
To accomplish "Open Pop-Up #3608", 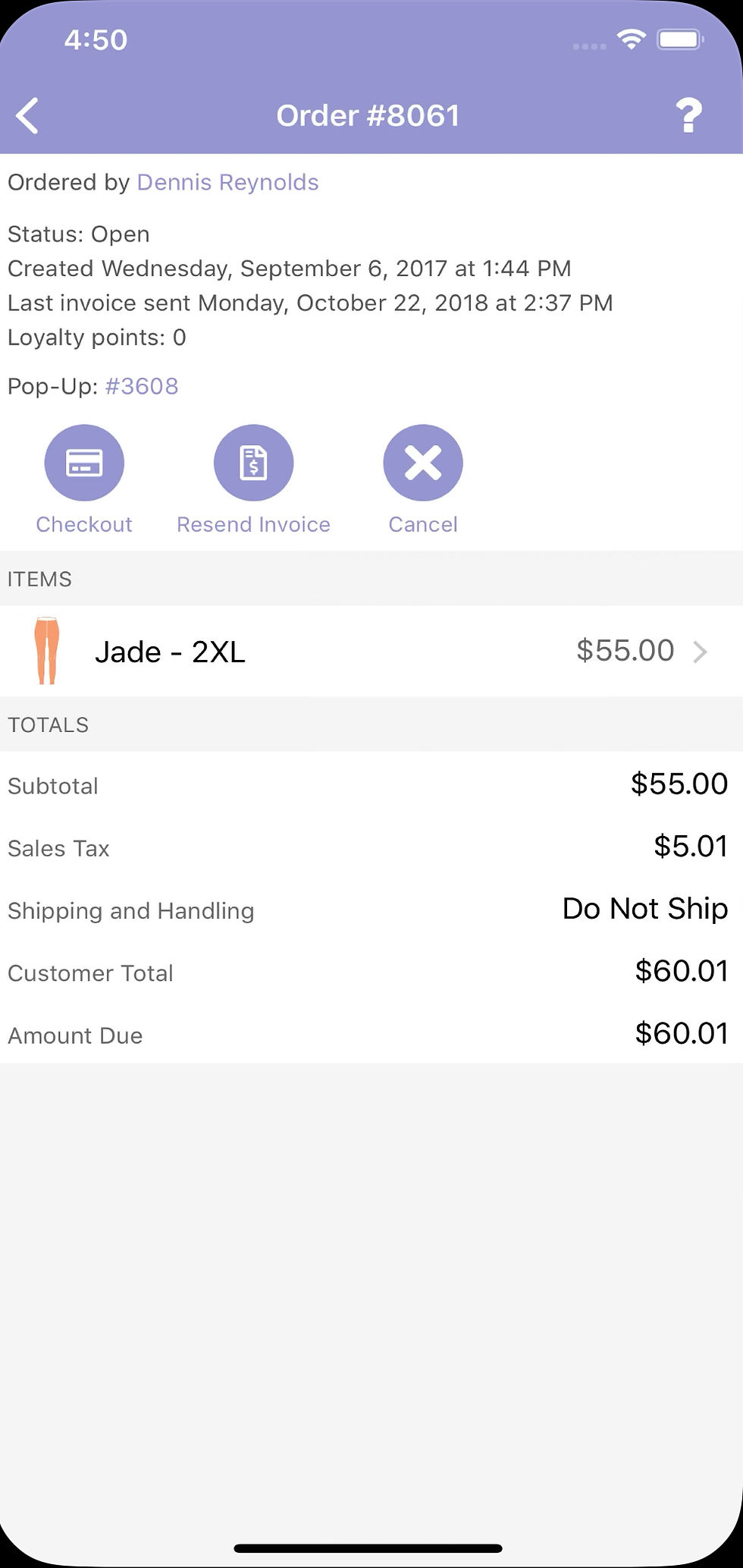I will coord(141,386).
